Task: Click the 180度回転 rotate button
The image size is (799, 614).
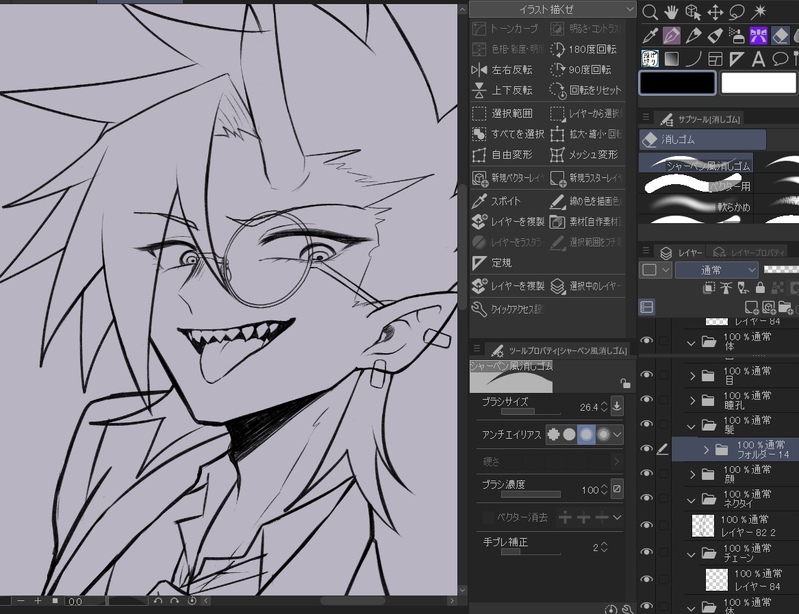Action: point(584,49)
